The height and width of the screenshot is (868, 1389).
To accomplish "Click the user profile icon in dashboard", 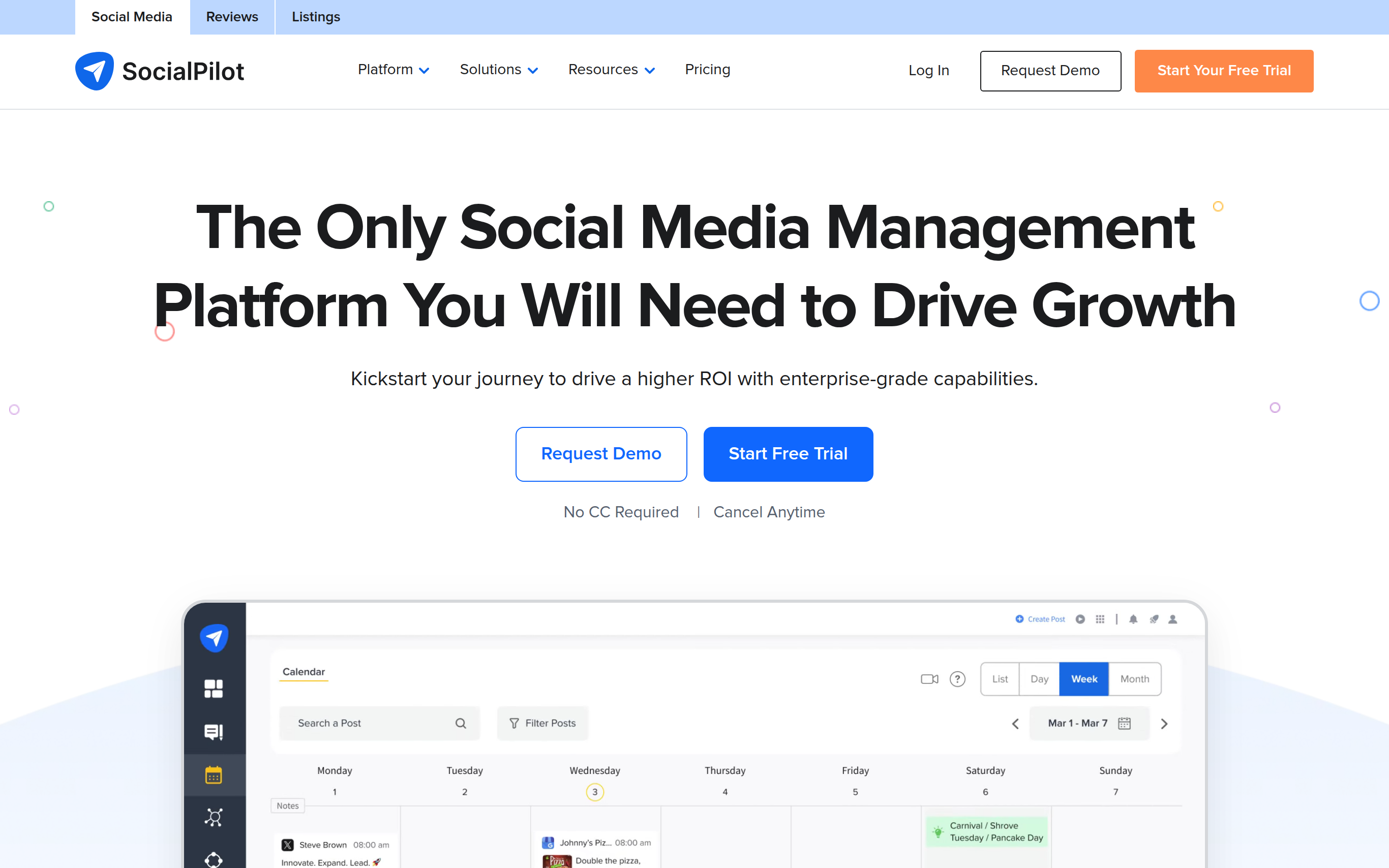I will [x=1172, y=619].
